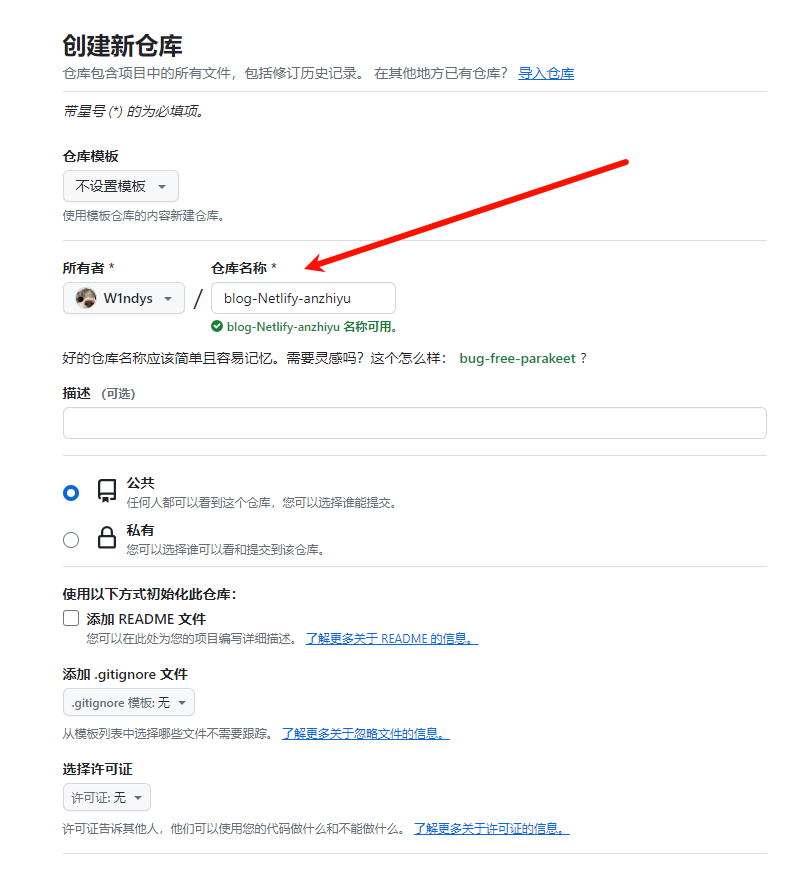Open the import repository (导入仓库) link

(x=546, y=73)
